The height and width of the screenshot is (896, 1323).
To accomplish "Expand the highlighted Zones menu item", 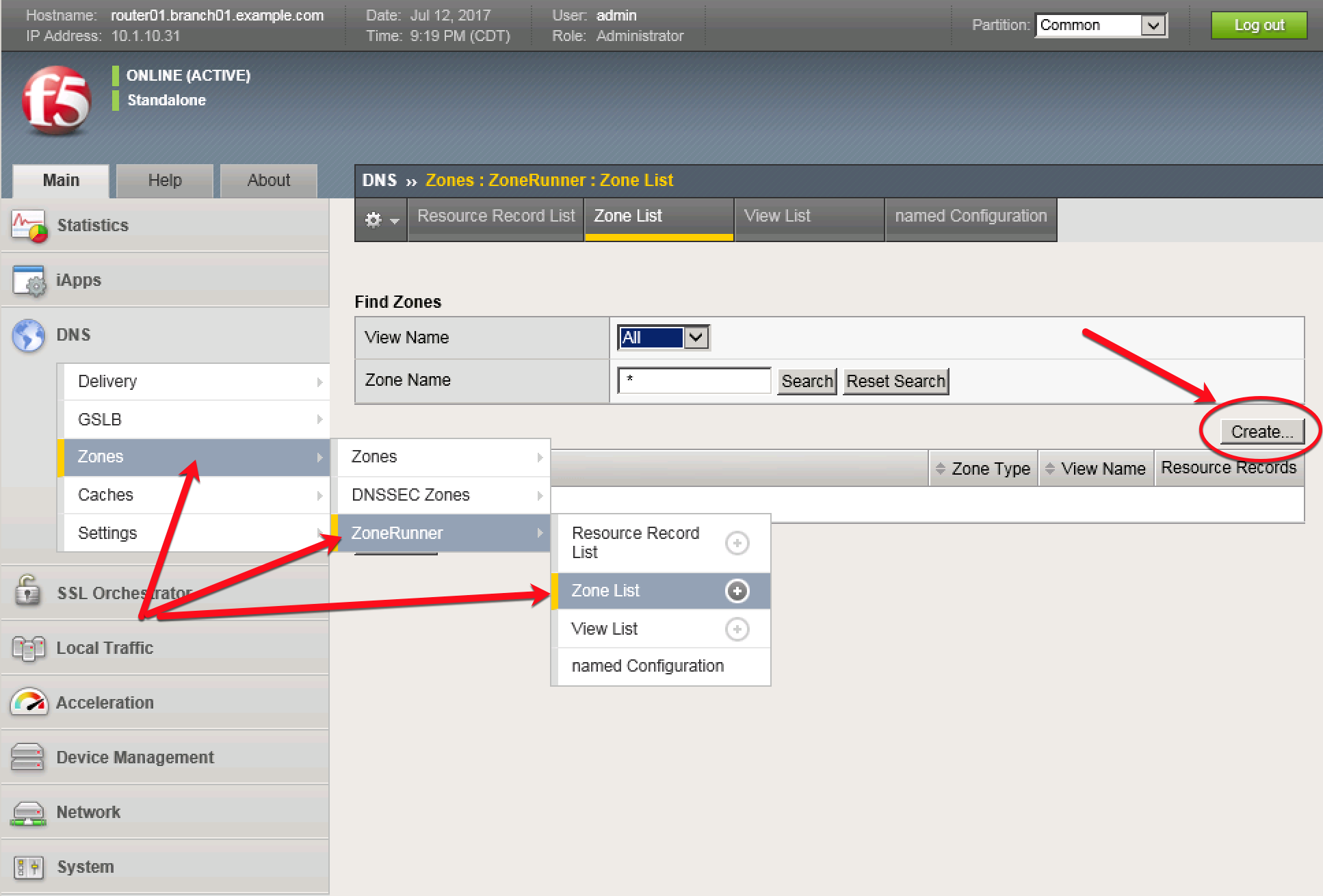I will click(x=194, y=457).
